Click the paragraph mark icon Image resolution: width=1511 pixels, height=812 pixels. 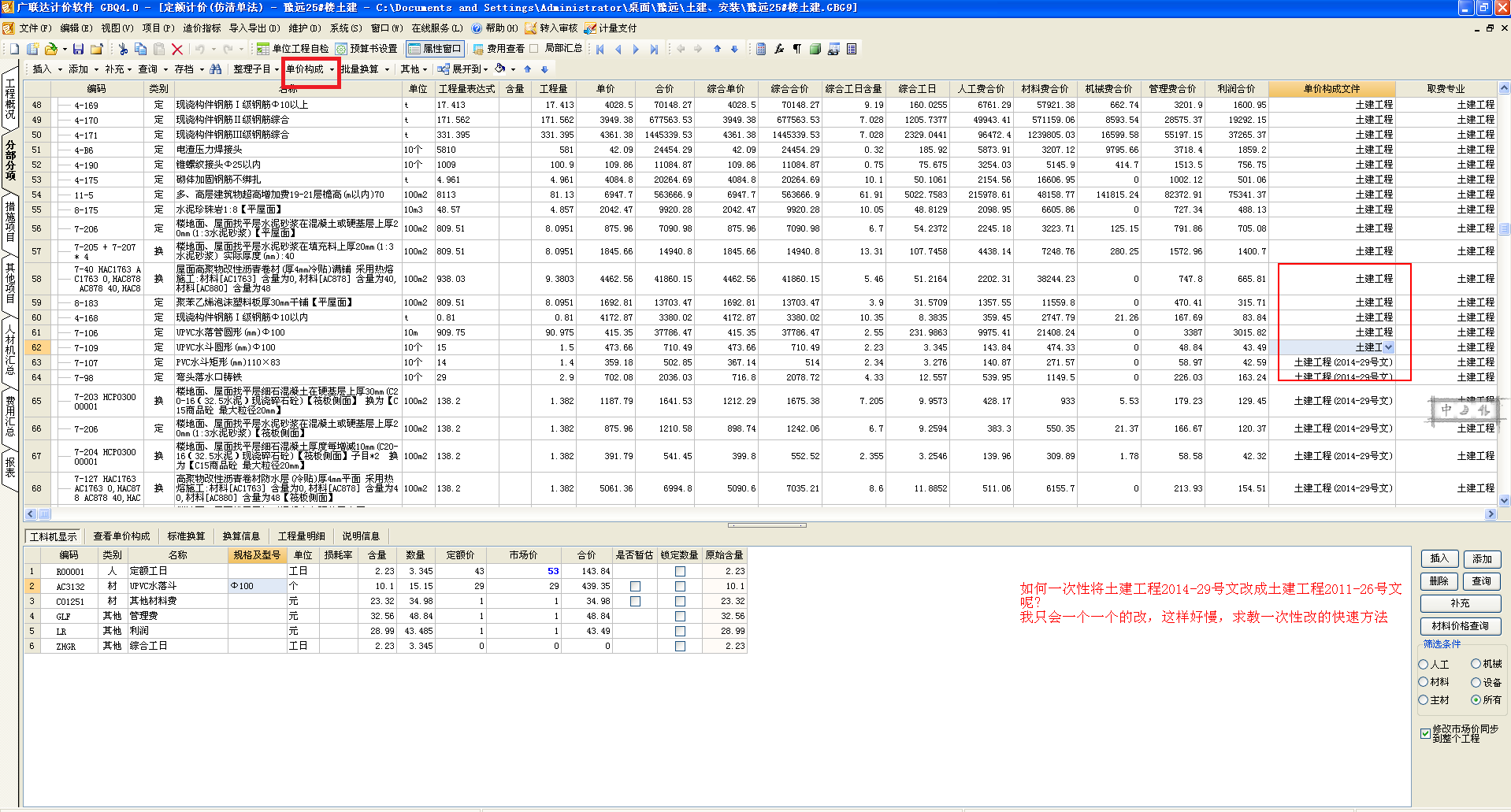[x=797, y=49]
